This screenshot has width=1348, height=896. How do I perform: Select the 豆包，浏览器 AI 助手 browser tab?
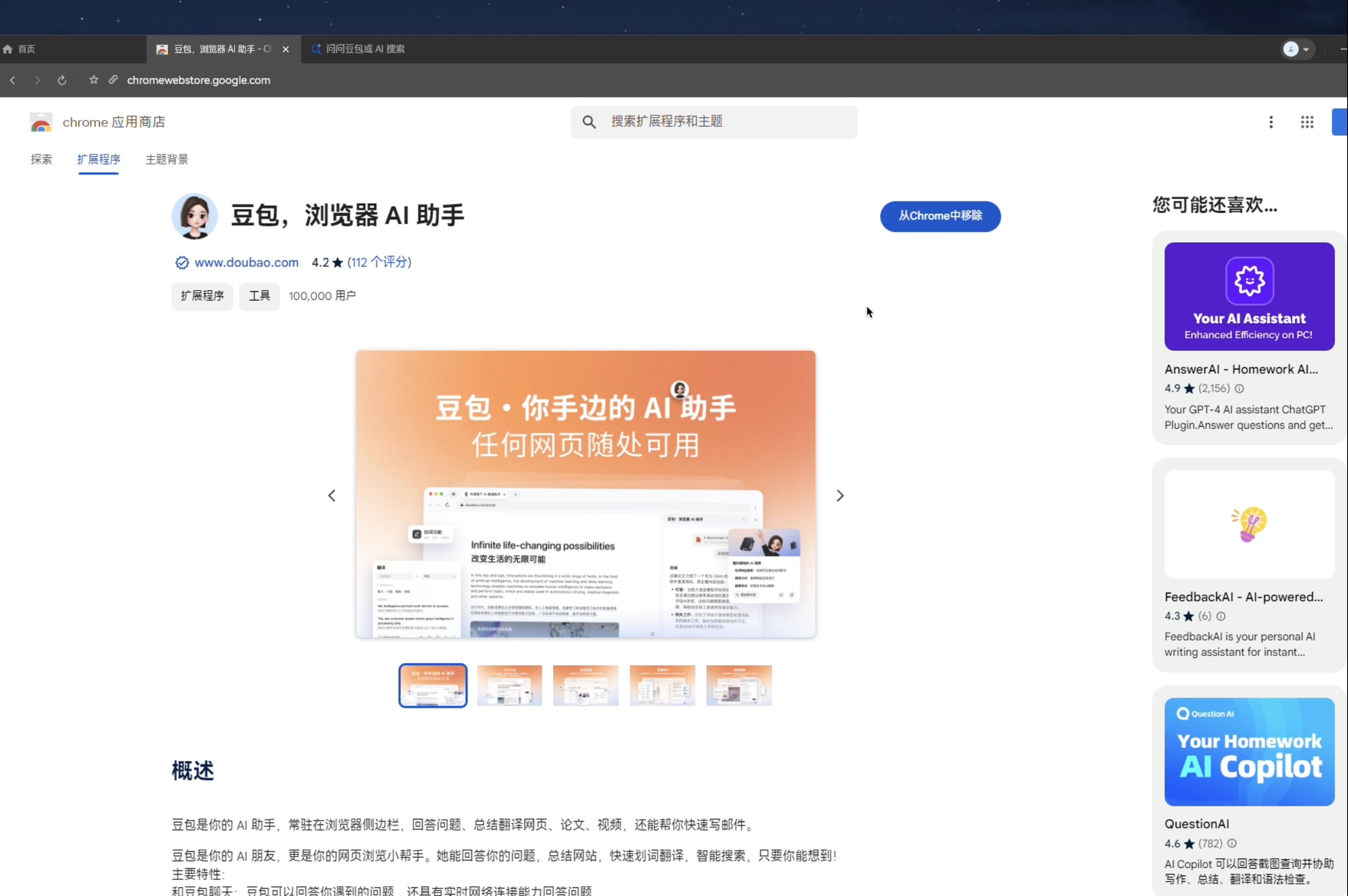(x=223, y=49)
